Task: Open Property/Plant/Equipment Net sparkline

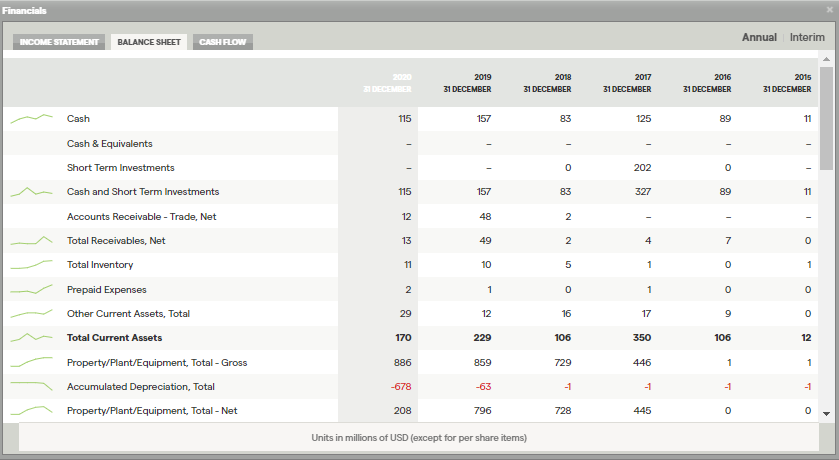Action: (x=32, y=411)
